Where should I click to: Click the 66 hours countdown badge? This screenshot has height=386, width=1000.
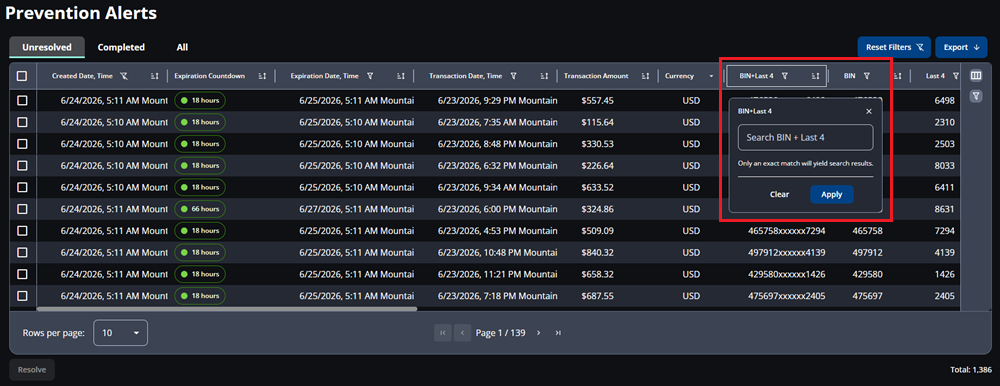tap(200, 209)
